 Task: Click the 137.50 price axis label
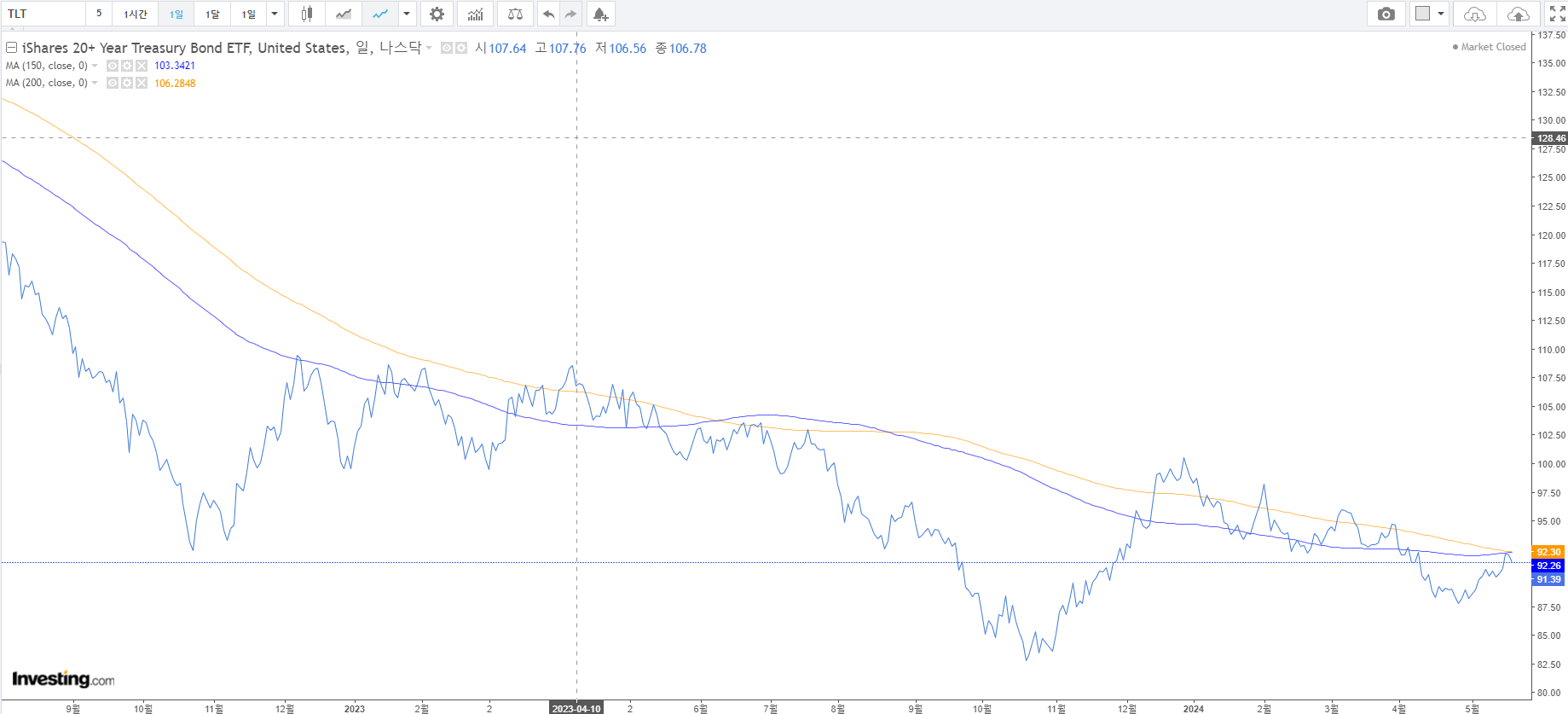tap(1552, 35)
